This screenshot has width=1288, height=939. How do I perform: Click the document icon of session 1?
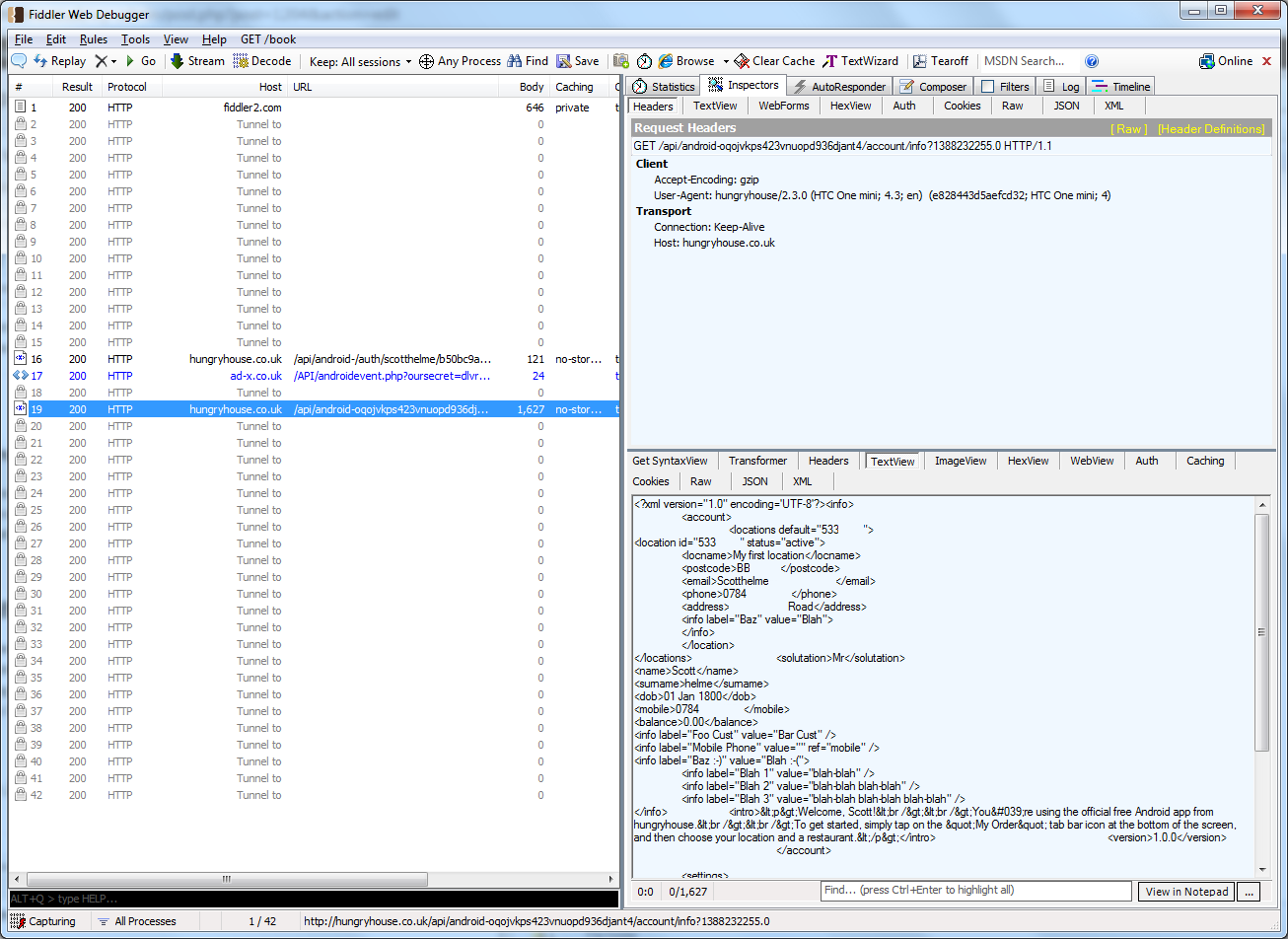pos(20,108)
